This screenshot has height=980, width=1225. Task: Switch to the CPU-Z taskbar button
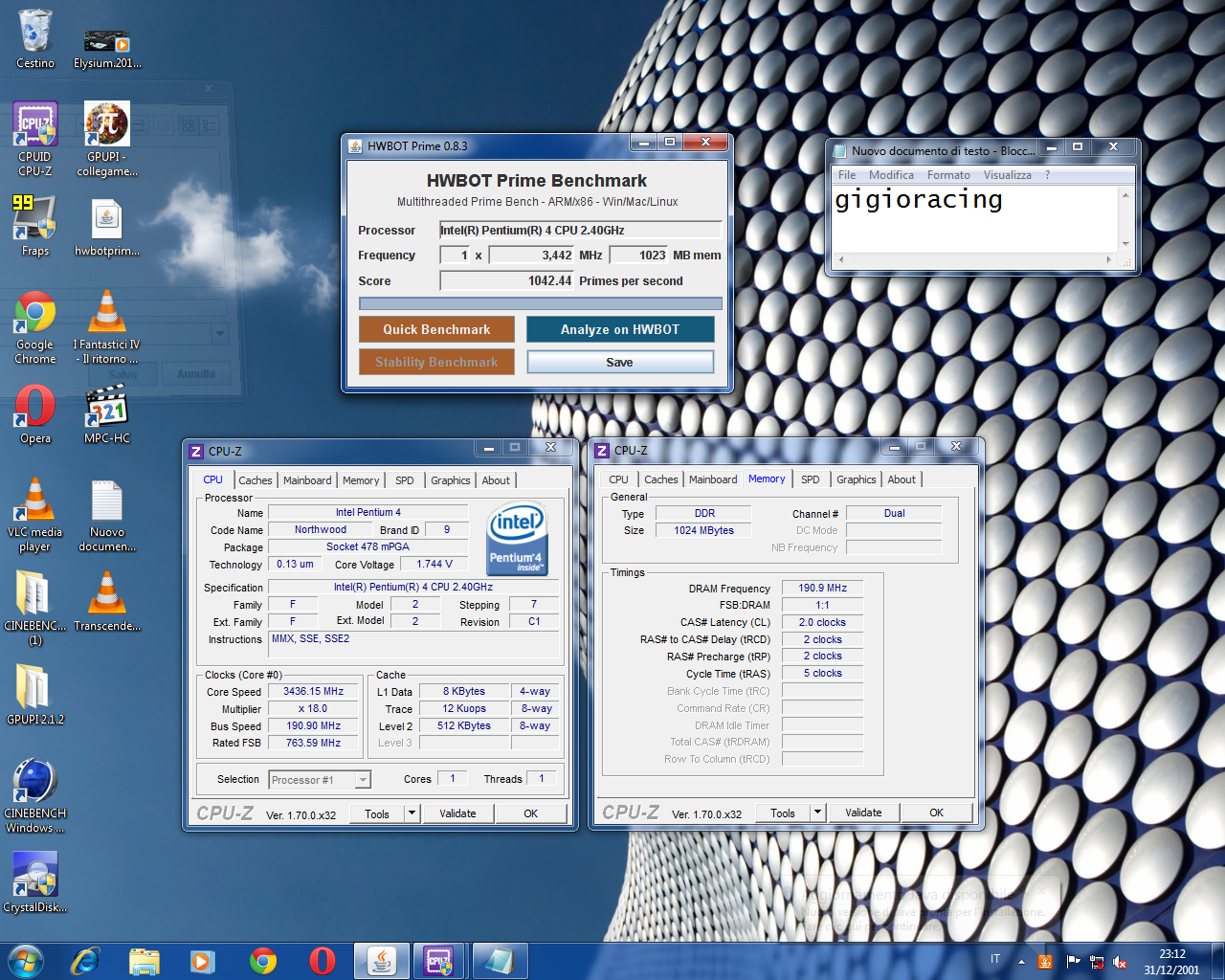coord(439,961)
